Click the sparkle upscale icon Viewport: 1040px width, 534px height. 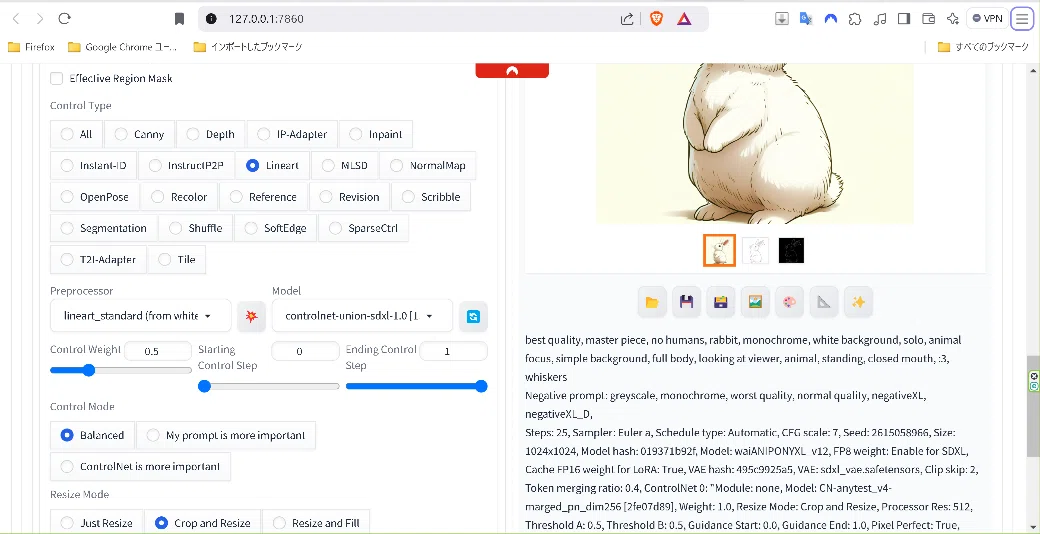(x=858, y=302)
